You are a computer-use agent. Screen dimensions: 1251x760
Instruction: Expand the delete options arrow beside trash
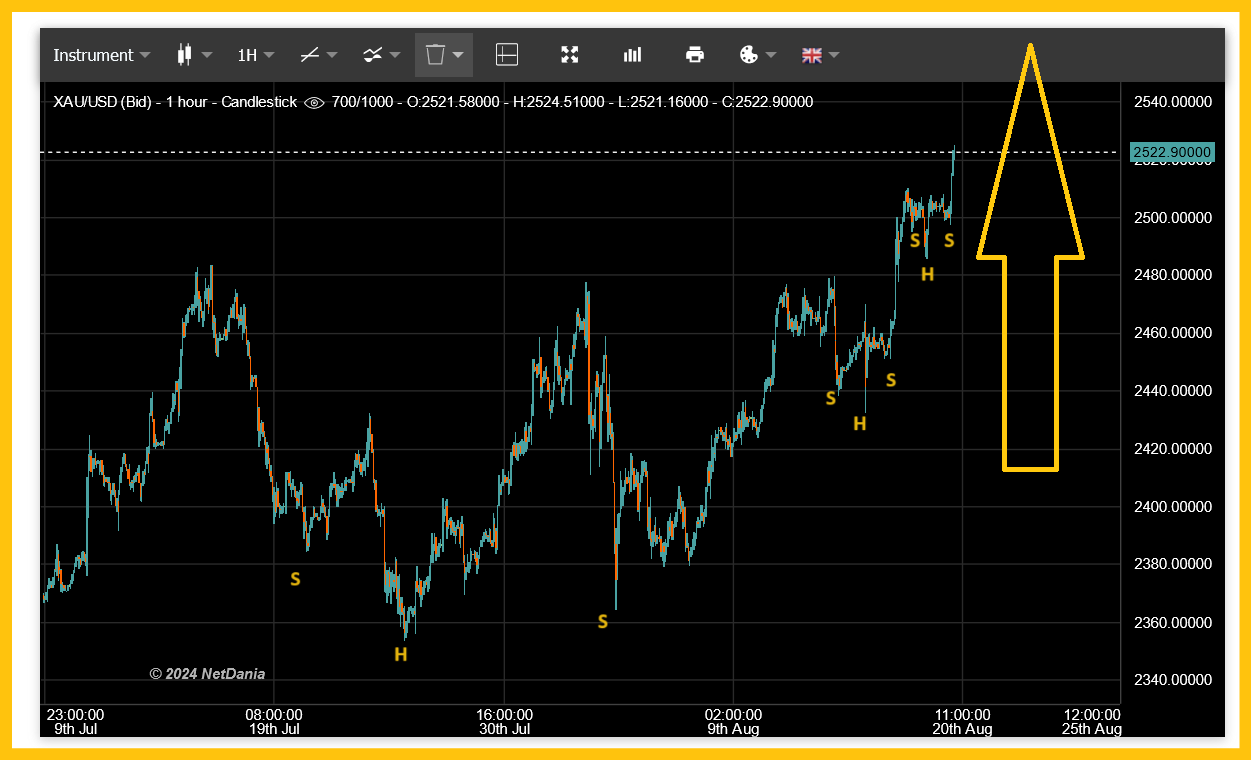(x=459, y=55)
